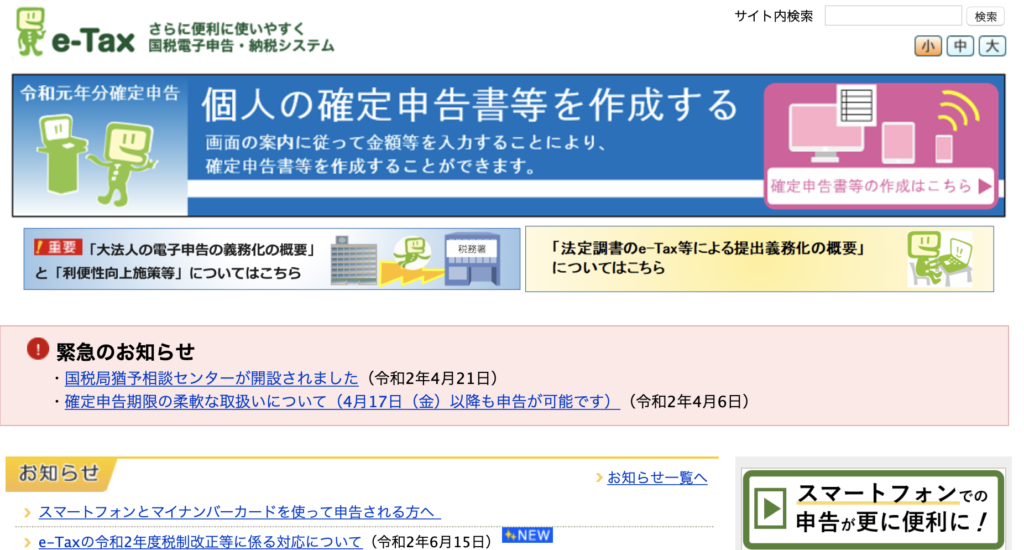
Task: Click the blue NEW badge
Action: click(x=527, y=535)
